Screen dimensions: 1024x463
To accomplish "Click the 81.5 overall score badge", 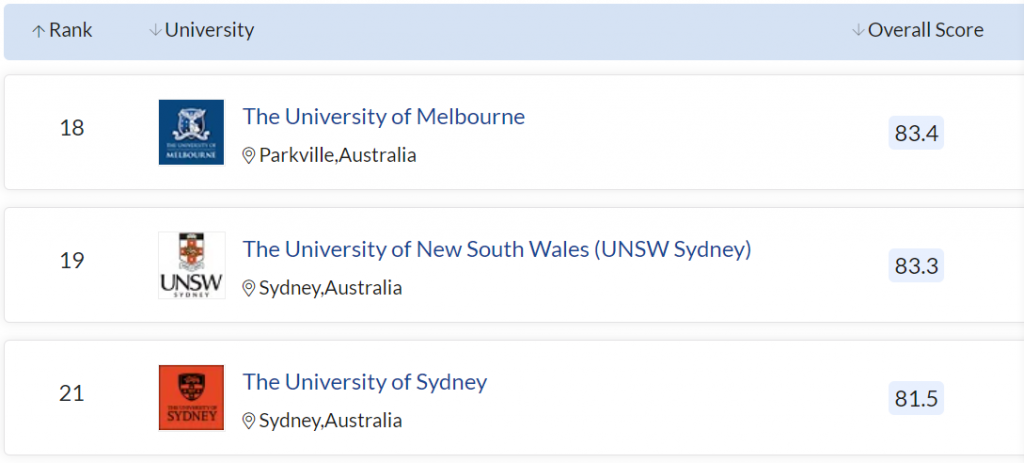I will coord(916,399).
